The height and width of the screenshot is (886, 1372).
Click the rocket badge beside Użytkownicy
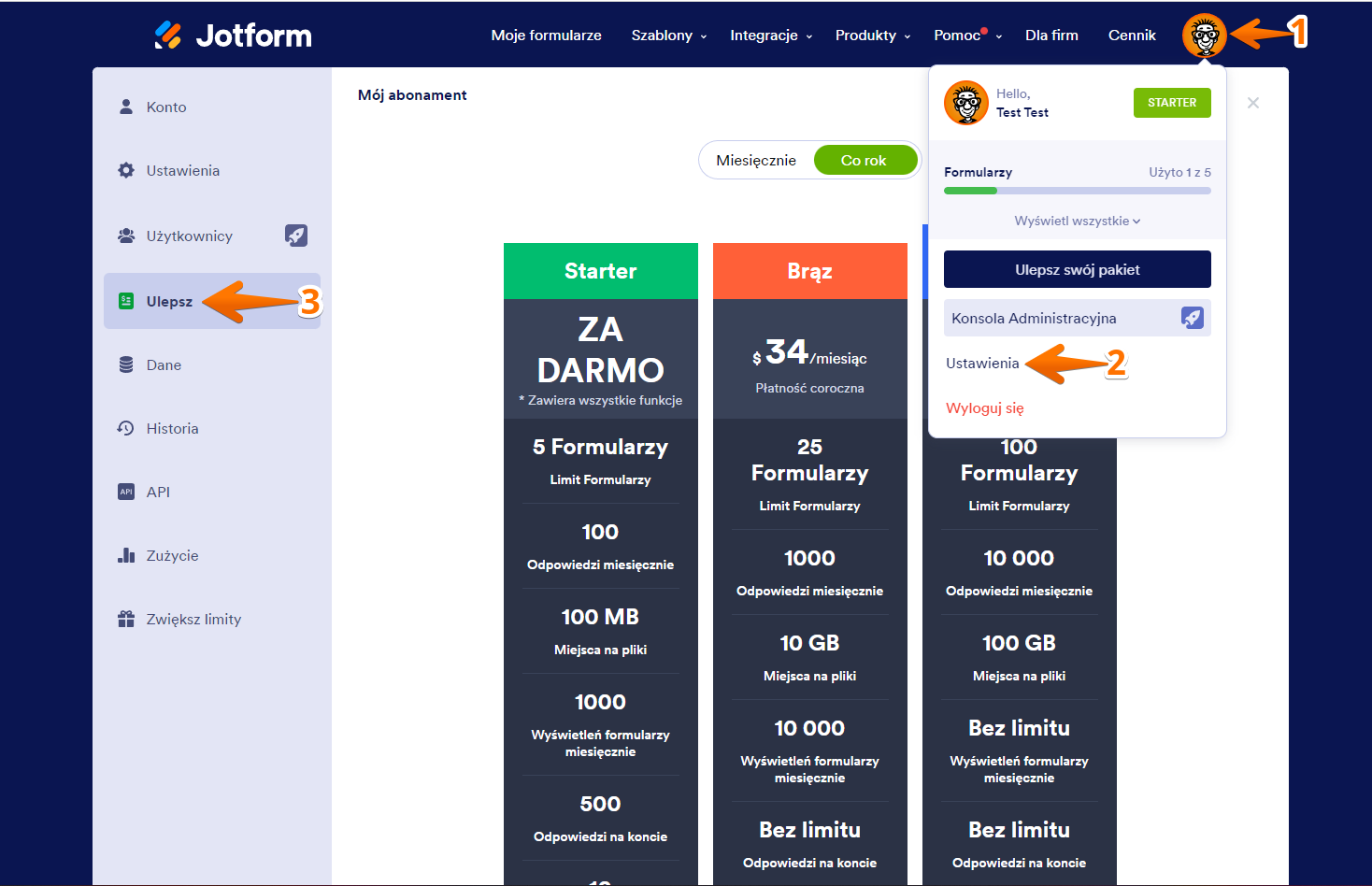[x=296, y=236]
